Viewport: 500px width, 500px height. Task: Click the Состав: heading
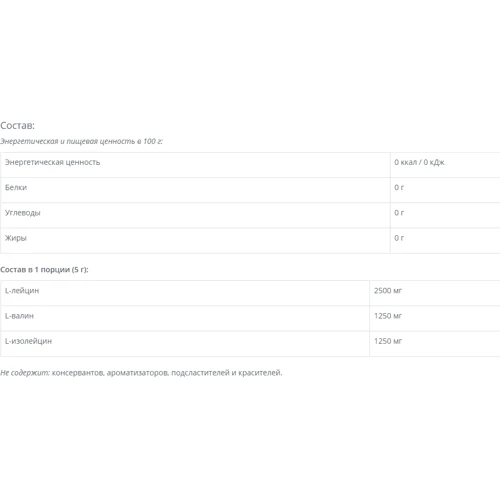tap(17, 125)
